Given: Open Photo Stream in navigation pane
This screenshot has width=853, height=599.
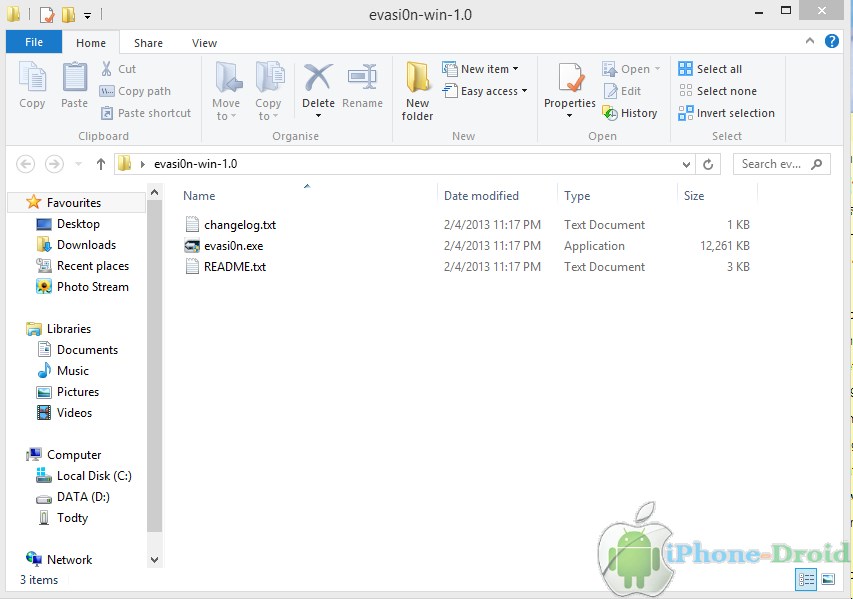Looking at the screenshot, I should [x=93, y=287].
